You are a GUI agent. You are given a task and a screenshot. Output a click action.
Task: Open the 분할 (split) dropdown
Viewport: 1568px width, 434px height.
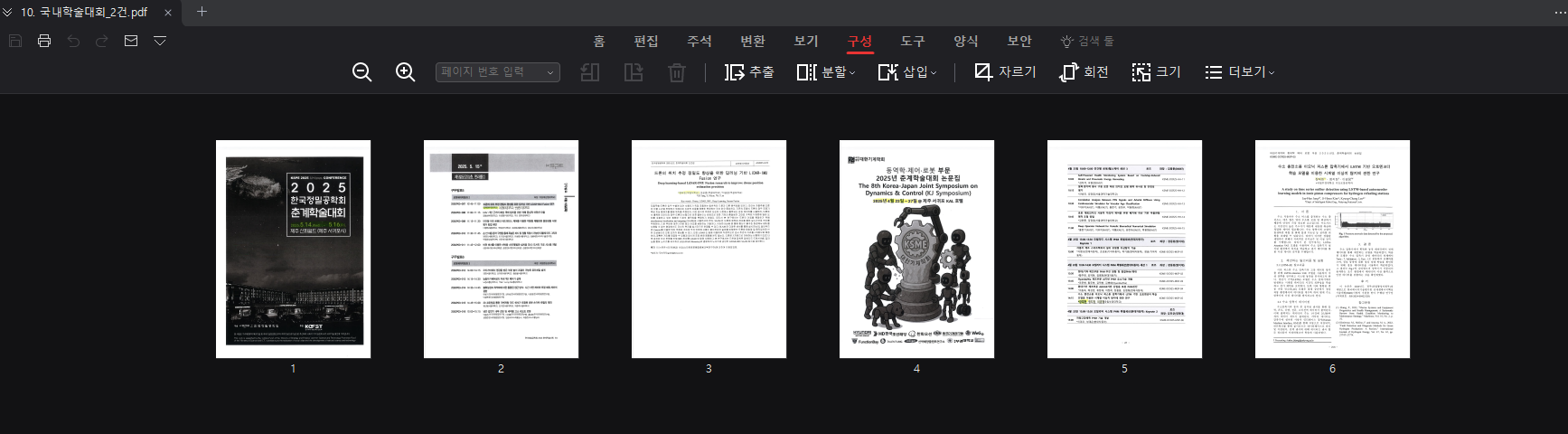point(825,72)
